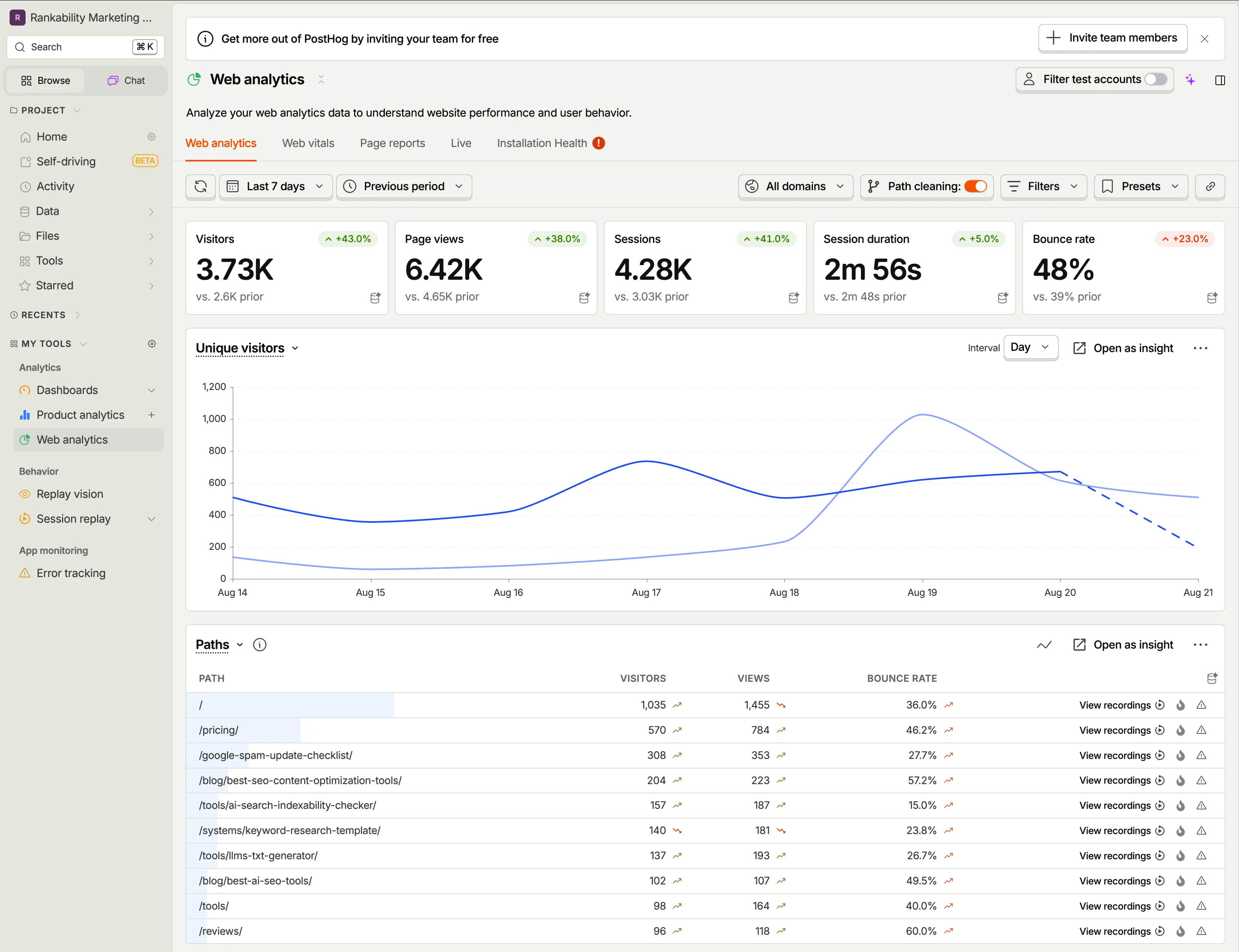Screen dimensions: 1239x952
Task: Open Last 7 days date range dropdown
Action: (276, 186)
